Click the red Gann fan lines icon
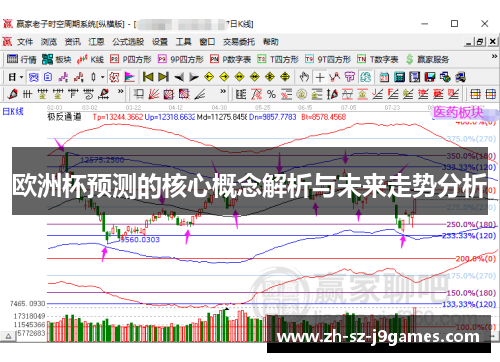 click(153, 94)
